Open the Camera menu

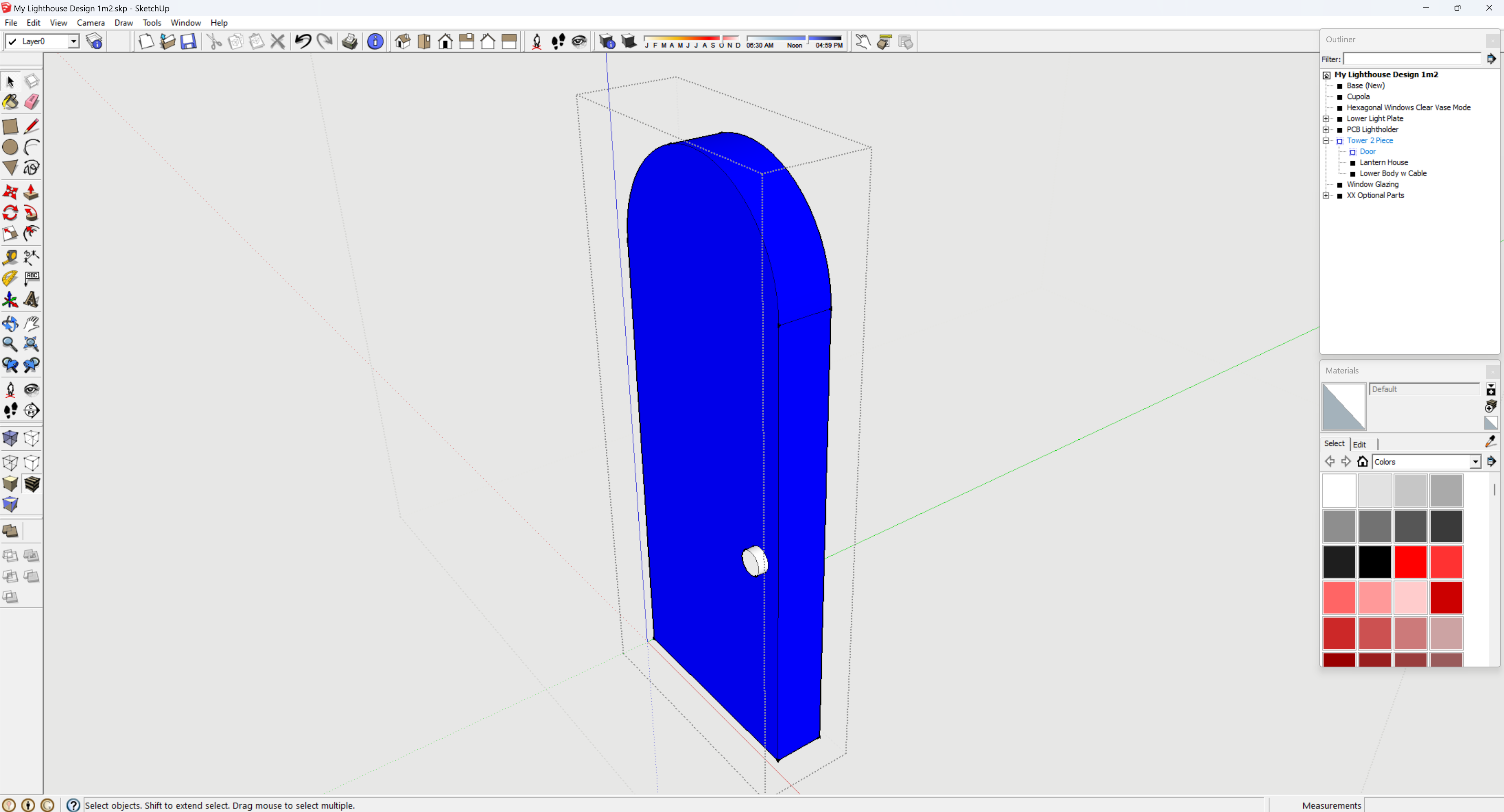[x=91, y=23]
